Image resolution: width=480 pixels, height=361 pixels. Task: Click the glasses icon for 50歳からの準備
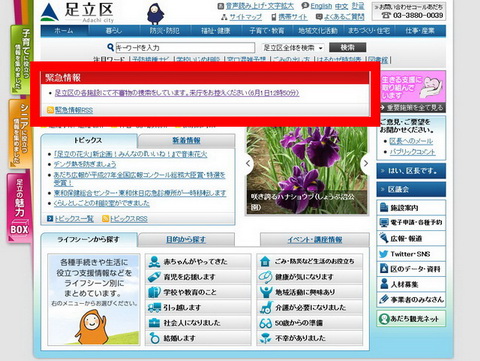point(266,323)
